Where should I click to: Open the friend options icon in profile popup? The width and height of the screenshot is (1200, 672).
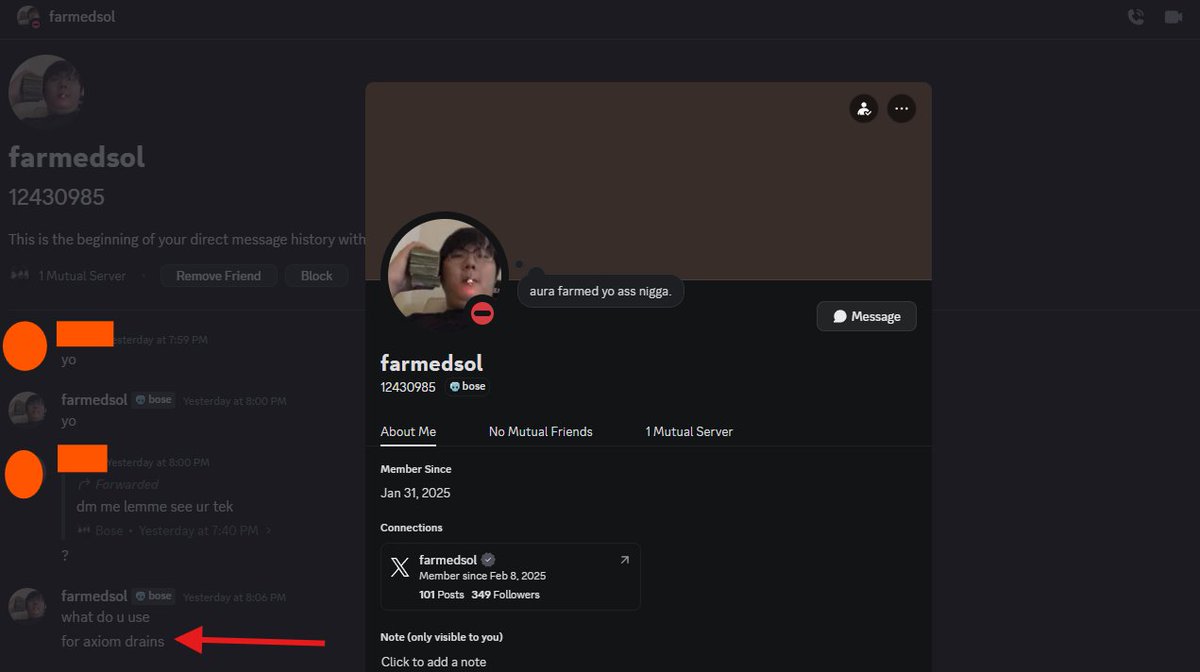tap(864, 108)
